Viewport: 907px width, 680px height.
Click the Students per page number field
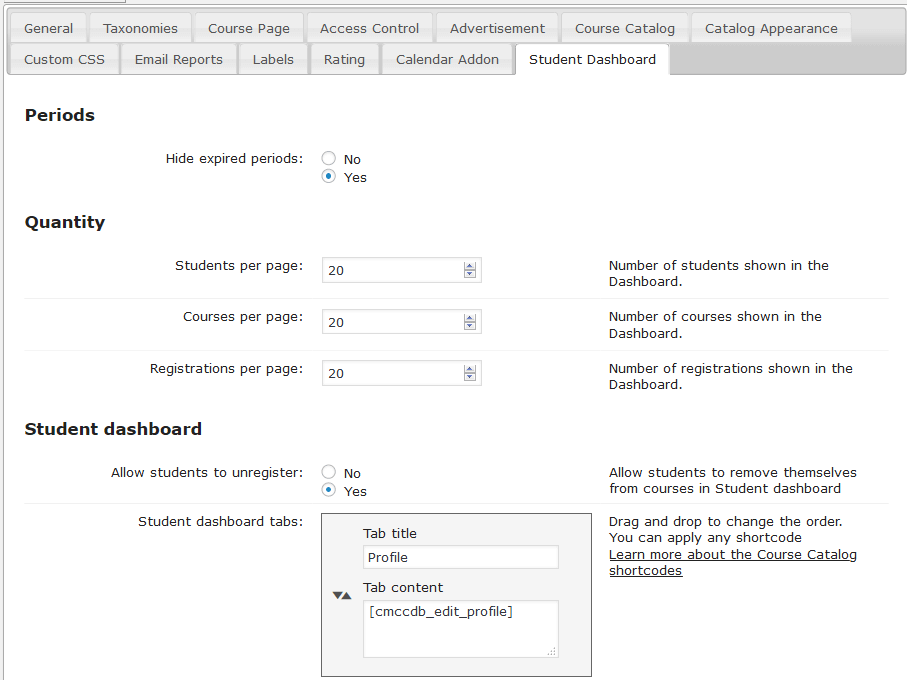pos(392,270)
